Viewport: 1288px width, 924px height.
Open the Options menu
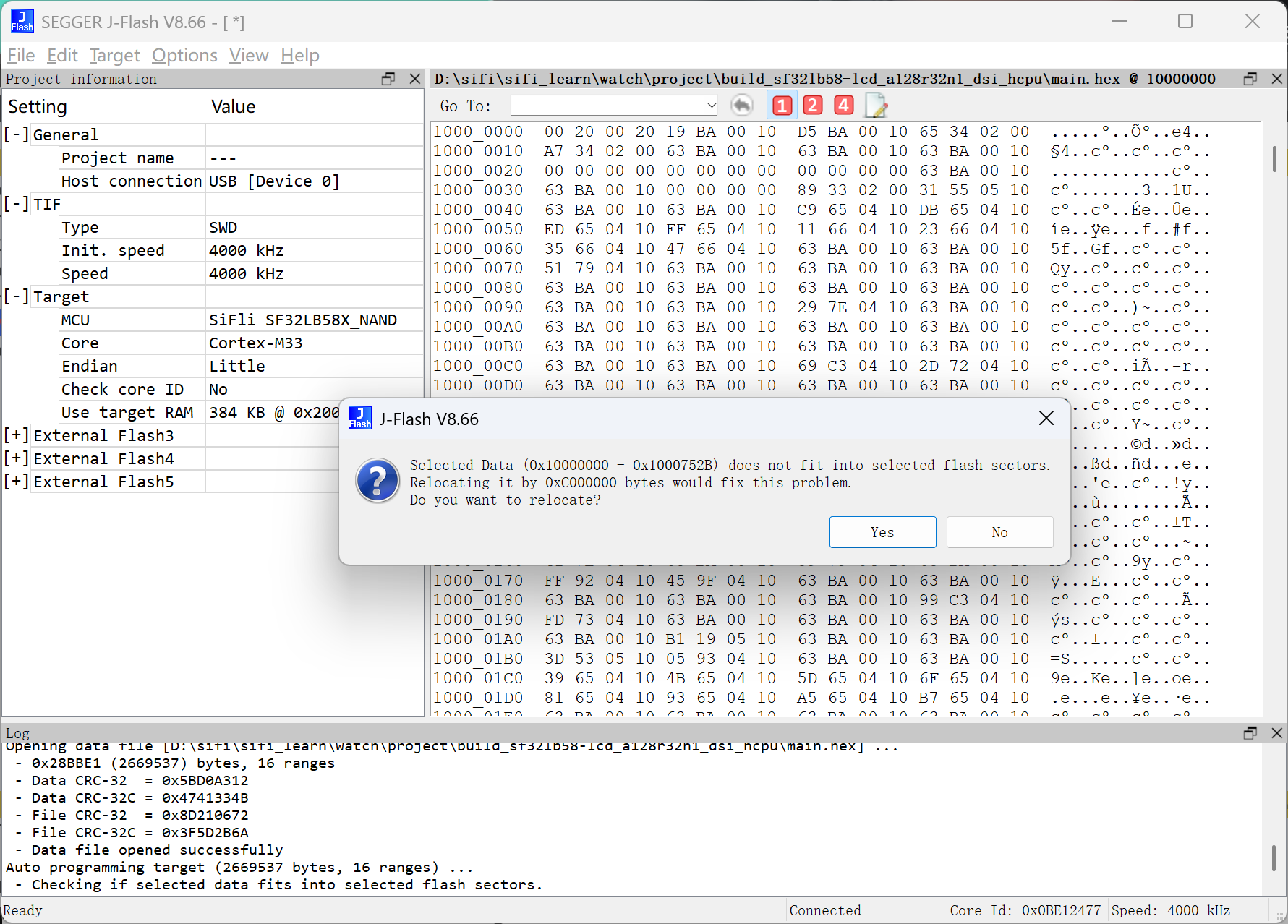(x=184, y=56)
